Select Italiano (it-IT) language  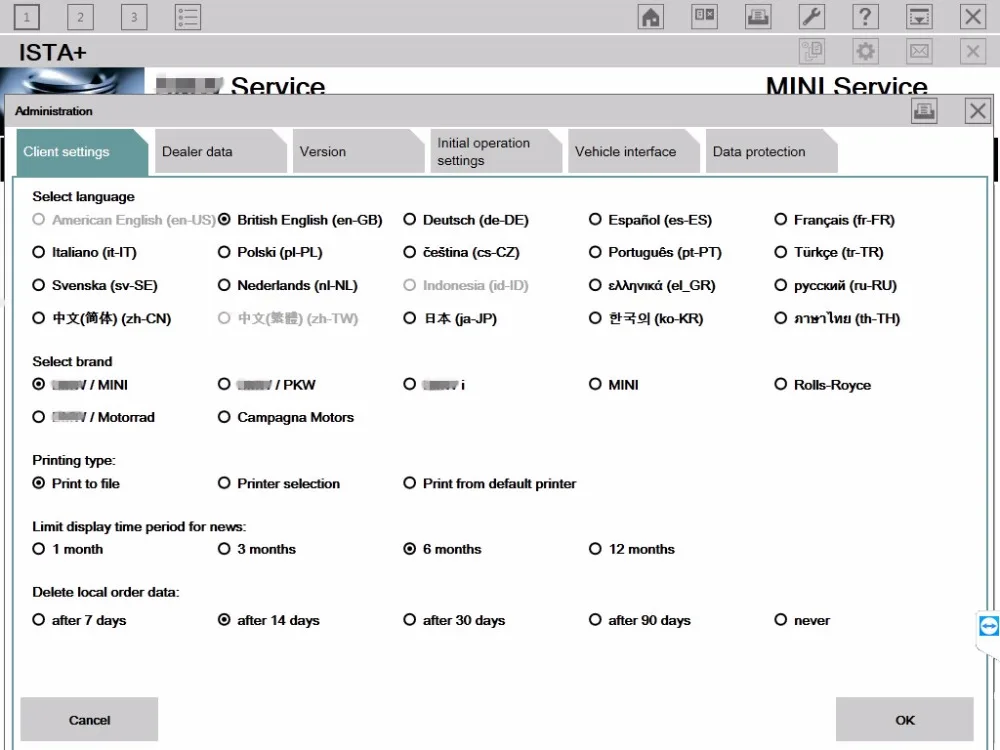85,253
